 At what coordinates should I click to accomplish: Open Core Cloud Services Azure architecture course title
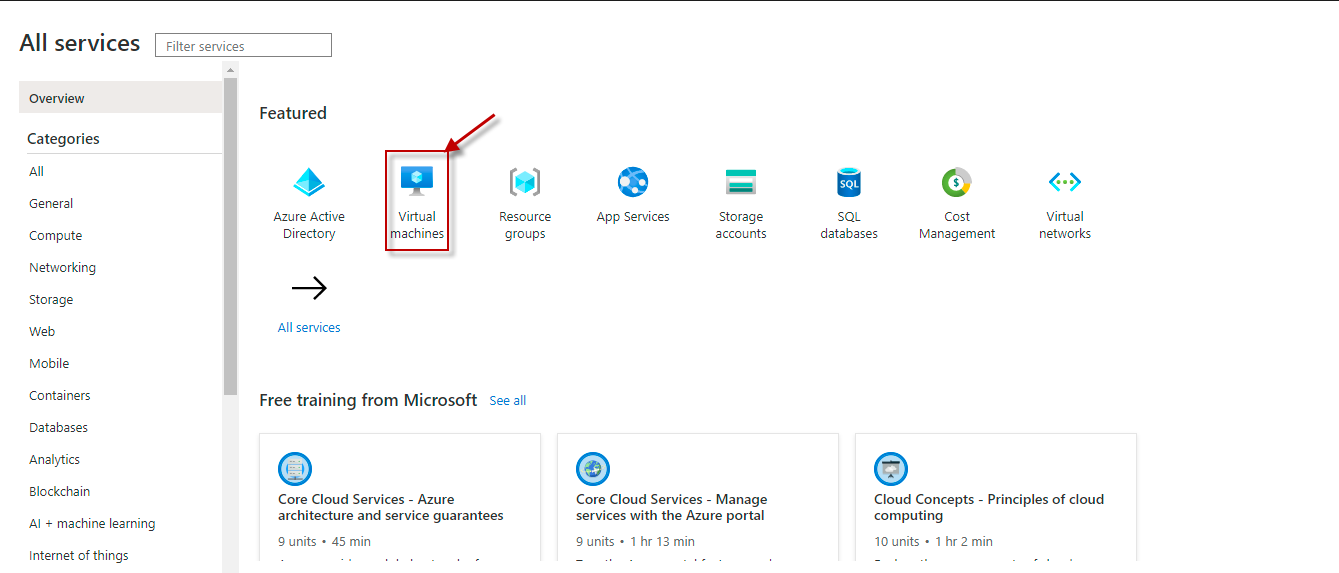pyautogui.click(x=391, y=507)
